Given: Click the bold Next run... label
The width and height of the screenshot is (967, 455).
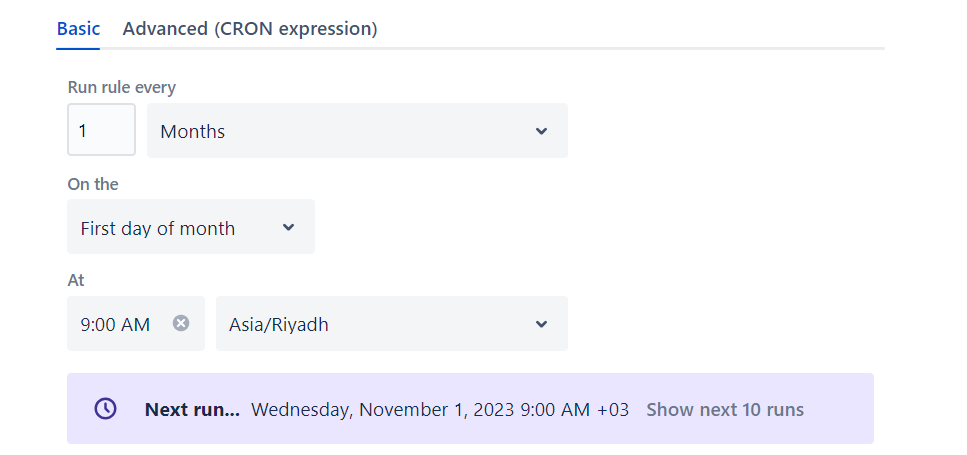Looking at the screenshot, I should point(192,409).
